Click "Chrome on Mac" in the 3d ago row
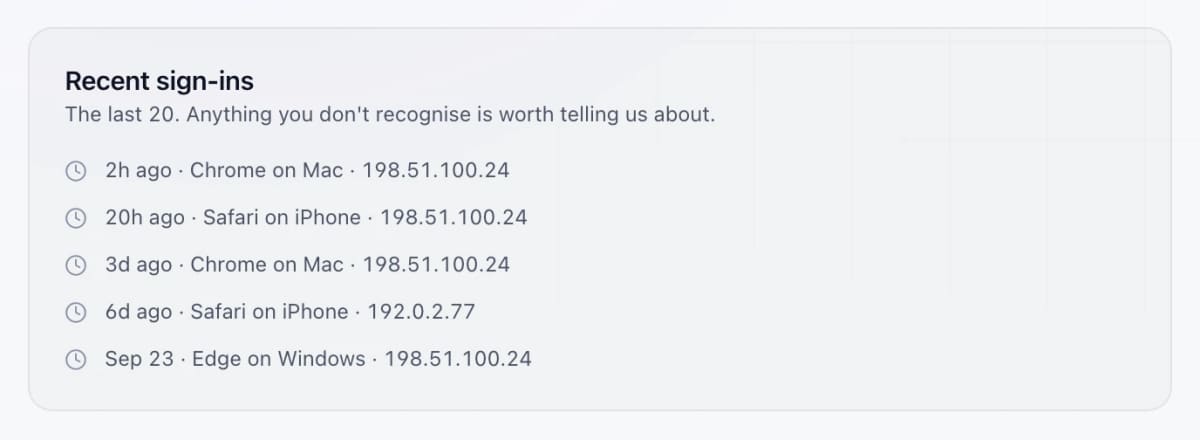This screenshot has width=1200, height=440. point(267,264)
